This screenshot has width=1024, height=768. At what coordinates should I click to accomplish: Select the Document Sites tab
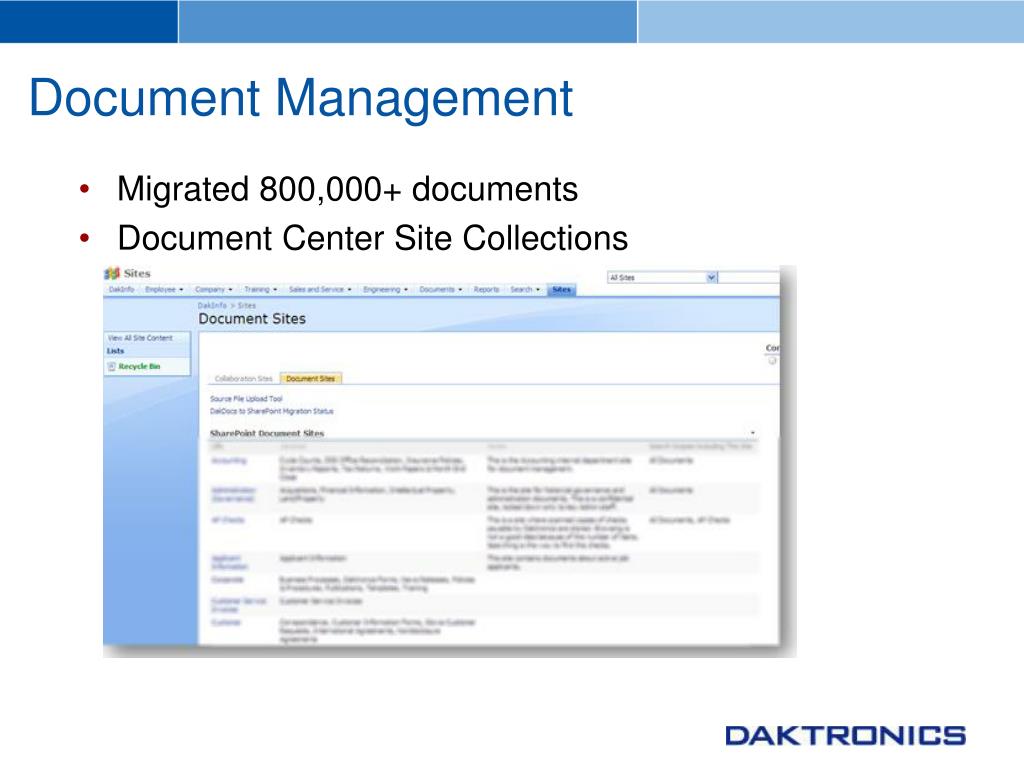click(310, 379)
